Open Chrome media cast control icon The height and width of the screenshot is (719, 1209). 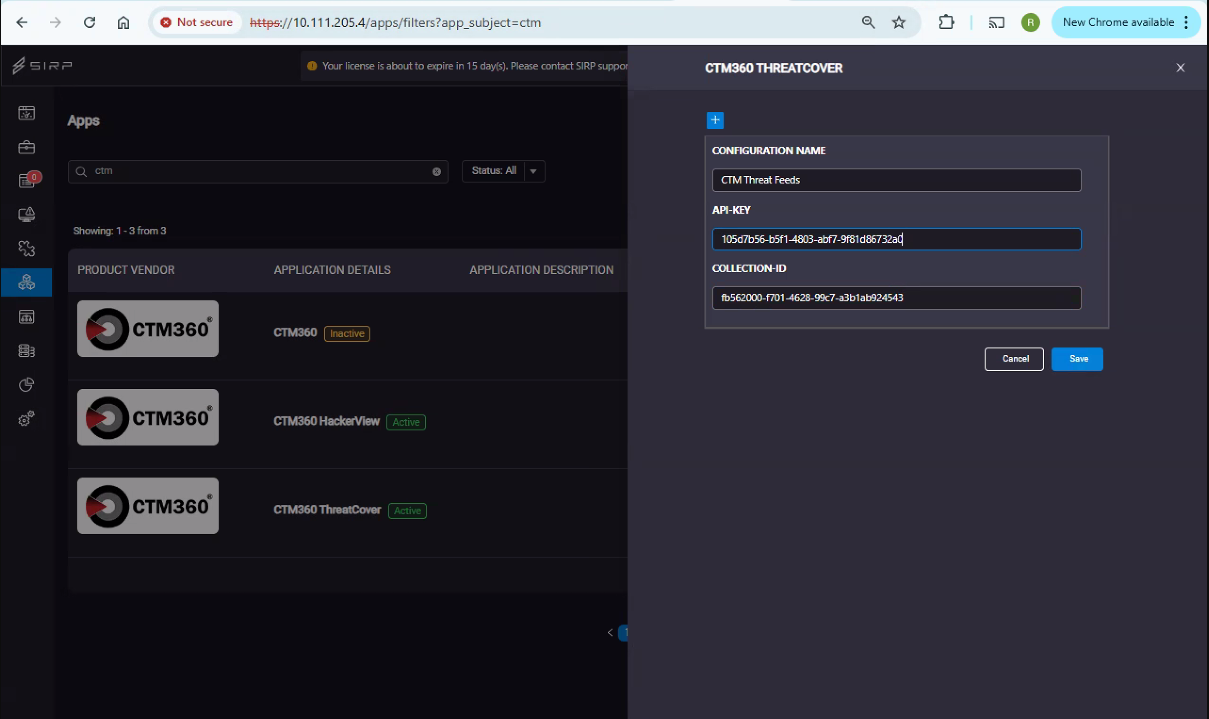pos(996,22)
